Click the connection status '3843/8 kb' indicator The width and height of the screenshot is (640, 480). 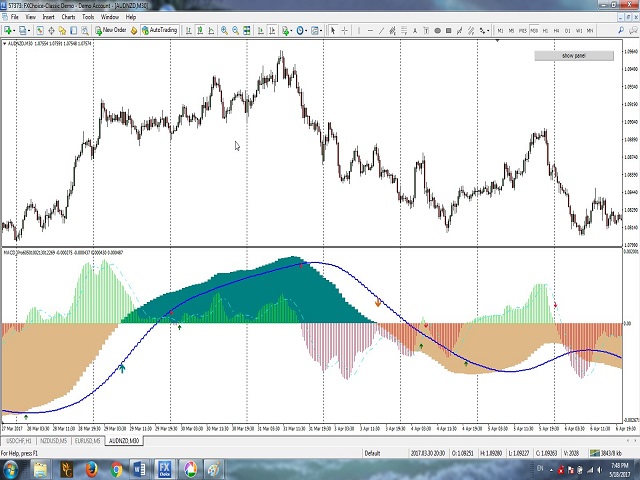[x=606, y=453]
